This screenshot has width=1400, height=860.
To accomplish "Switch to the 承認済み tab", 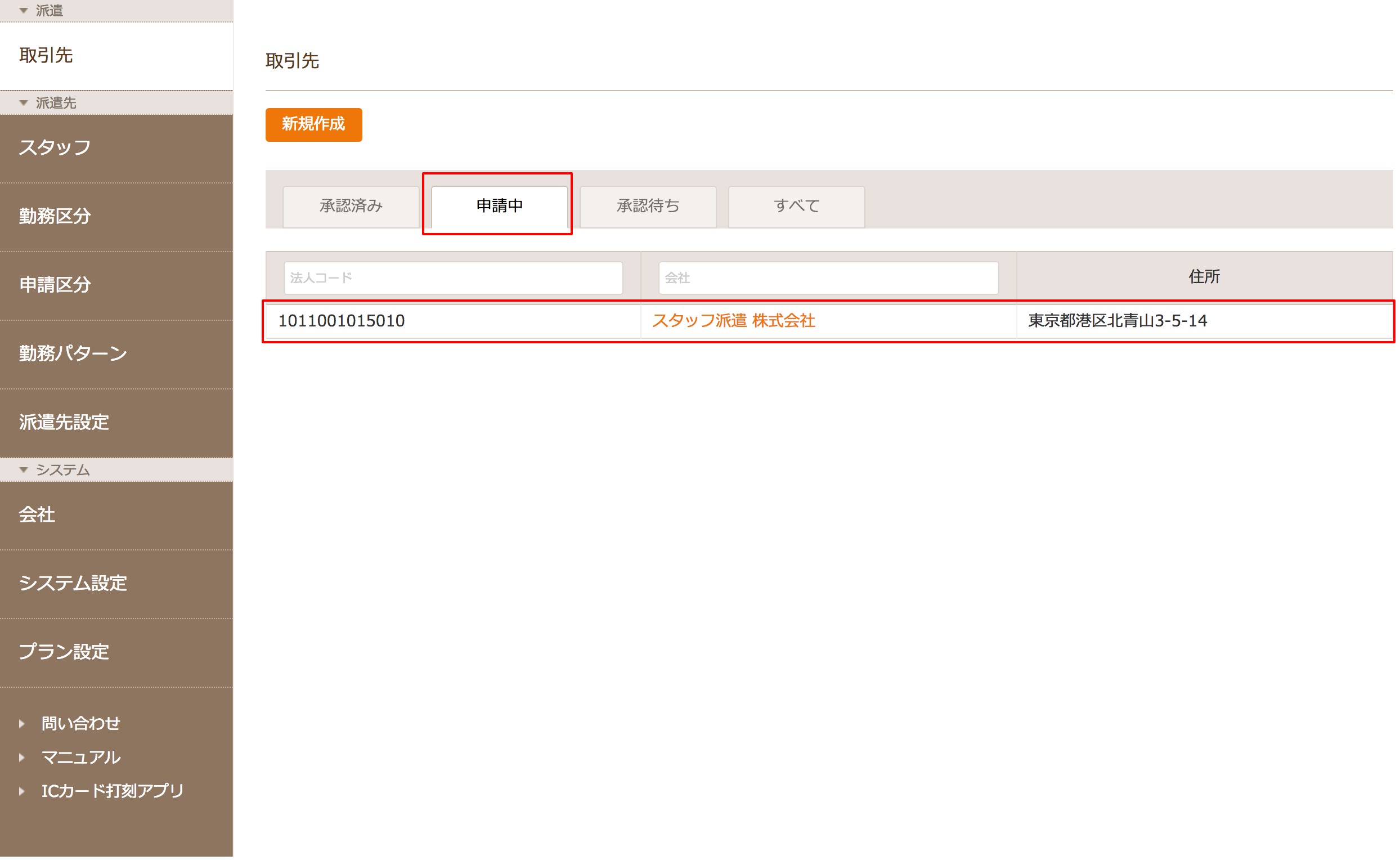I will [352, 207].
